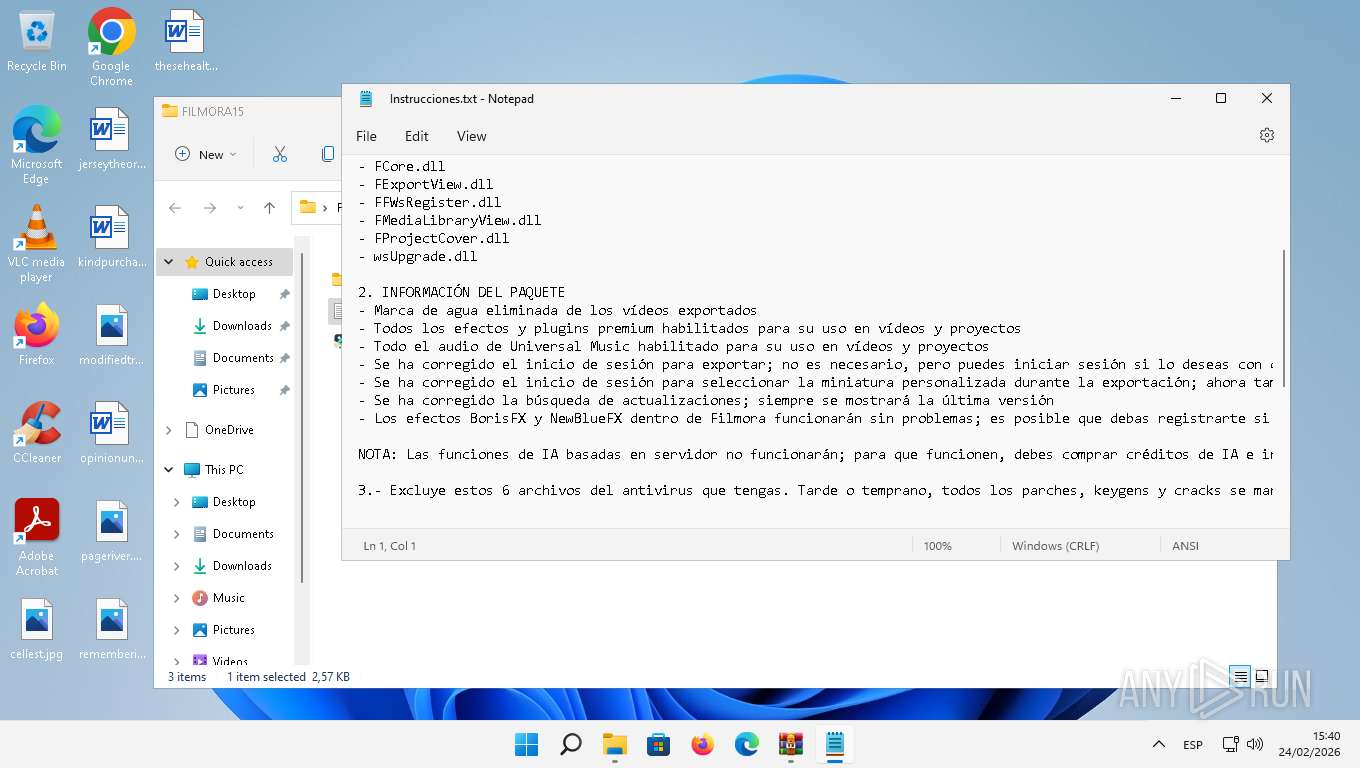Open the New dropdown in File Explorer
The image size is (1360, 768).
[206, 154]
